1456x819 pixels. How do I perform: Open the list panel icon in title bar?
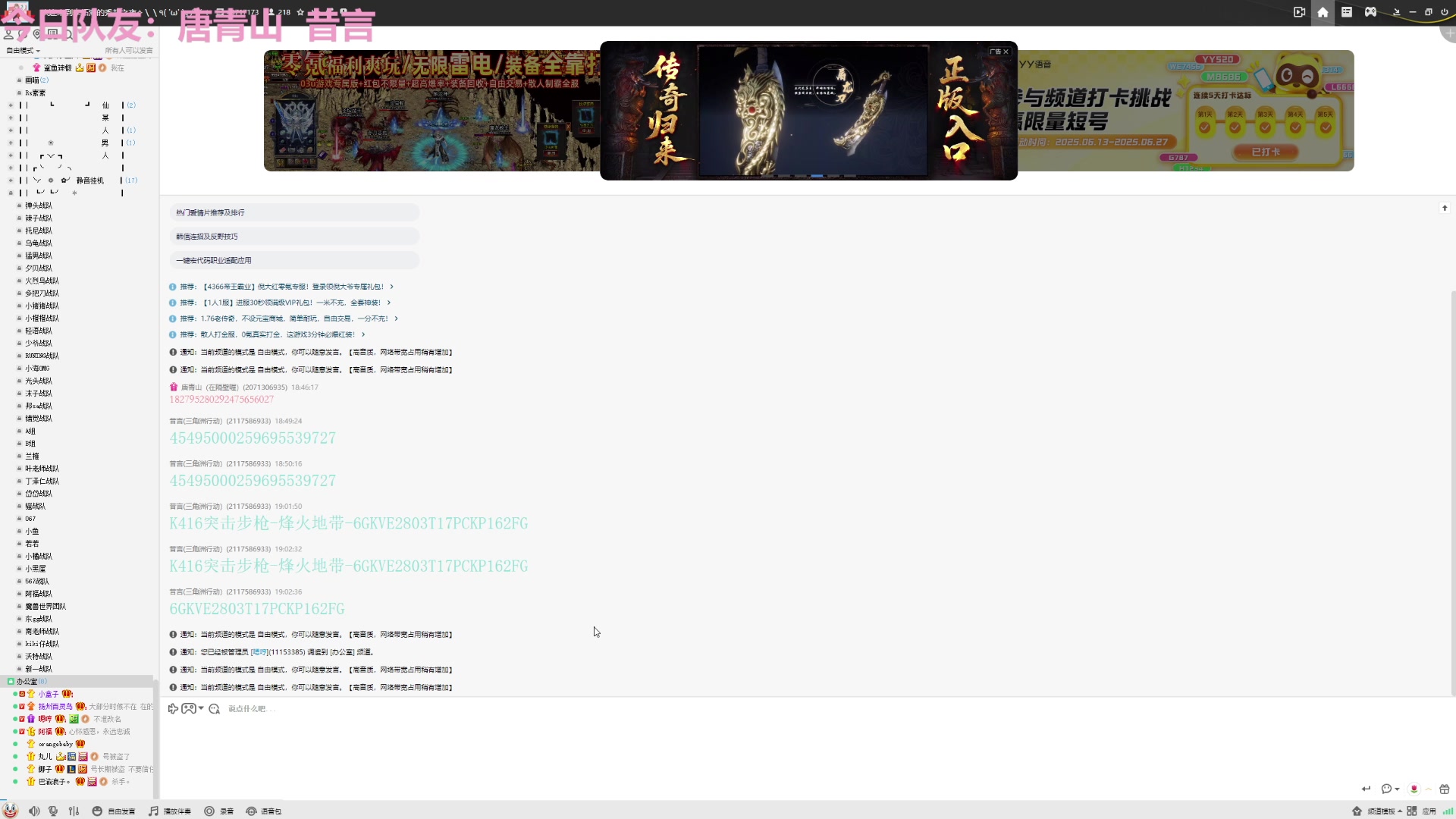click(1347, 12)
